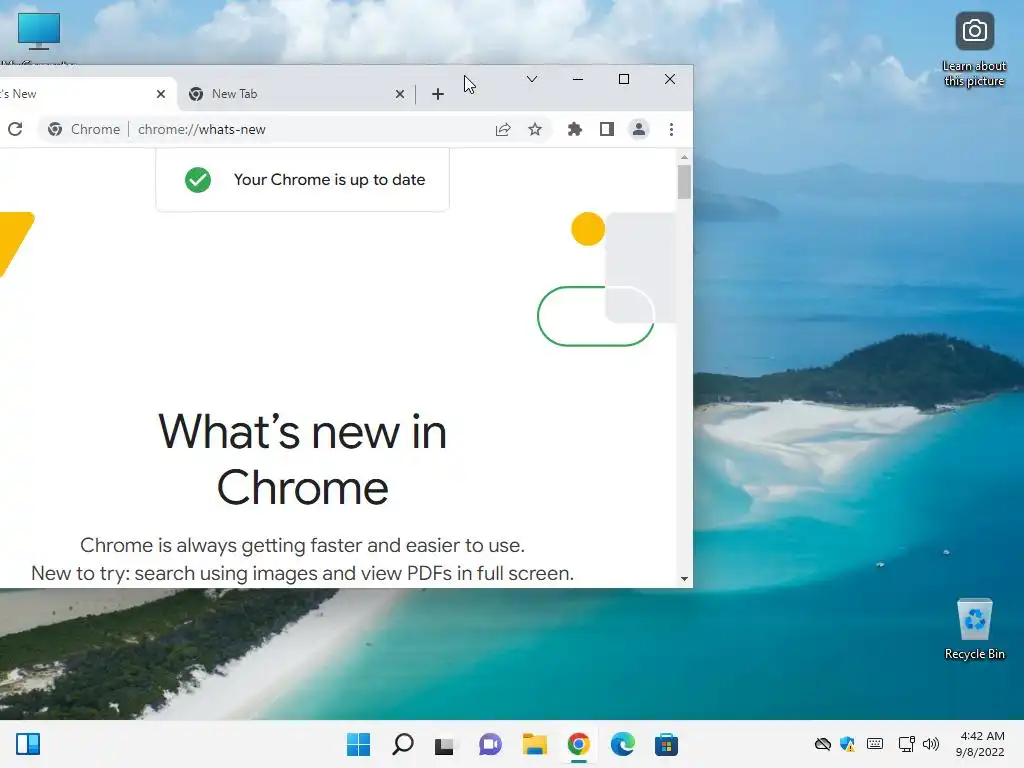The height and width of the screenshot is (768, 1024).
Task: Launch Microsoft Edge from taskbar
Action: 622,744
